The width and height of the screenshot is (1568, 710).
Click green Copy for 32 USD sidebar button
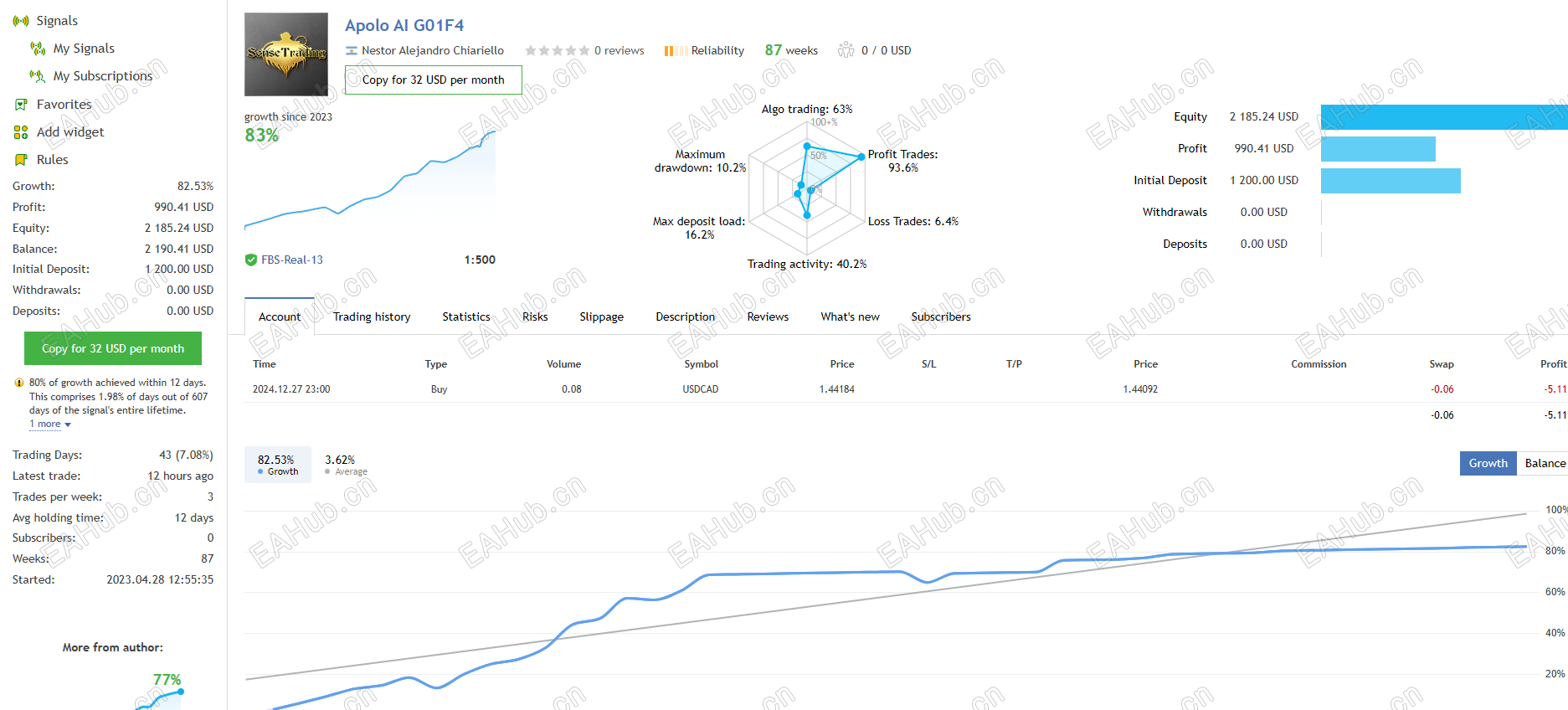tap(113, 348)
